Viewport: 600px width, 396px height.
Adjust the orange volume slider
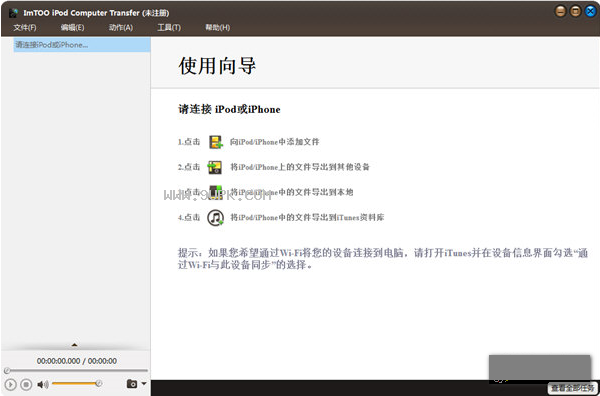pos(77,383)
